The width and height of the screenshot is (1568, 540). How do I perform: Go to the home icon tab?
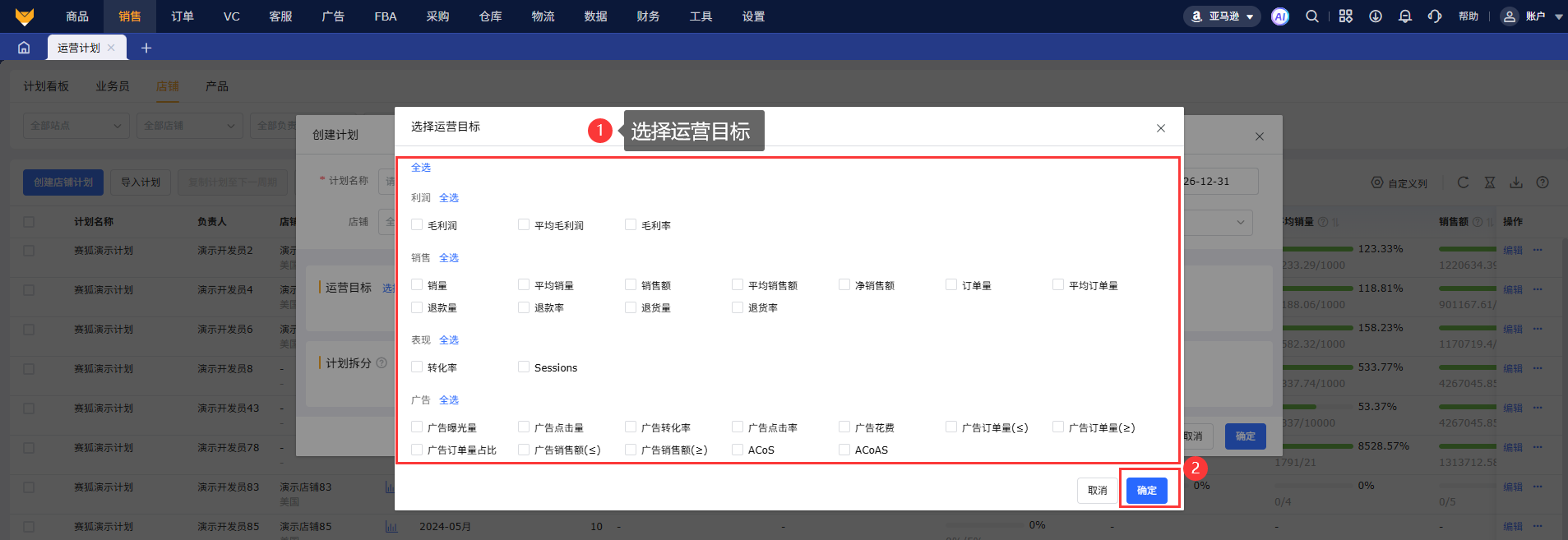click(24, 48)
